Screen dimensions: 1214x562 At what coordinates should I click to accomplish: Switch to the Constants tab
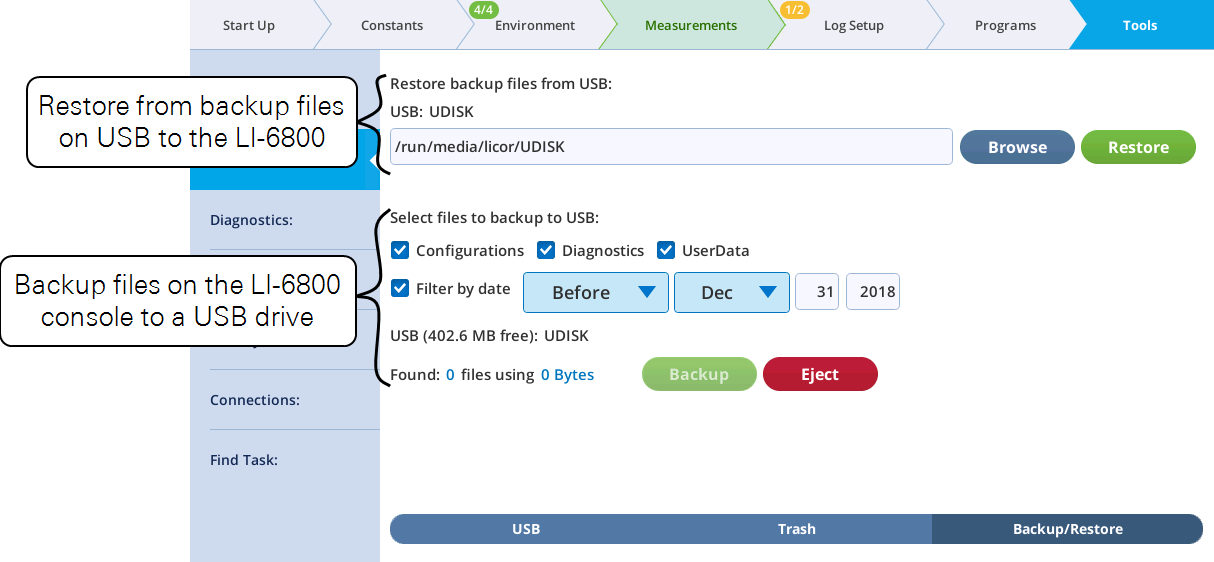(392, 25)
